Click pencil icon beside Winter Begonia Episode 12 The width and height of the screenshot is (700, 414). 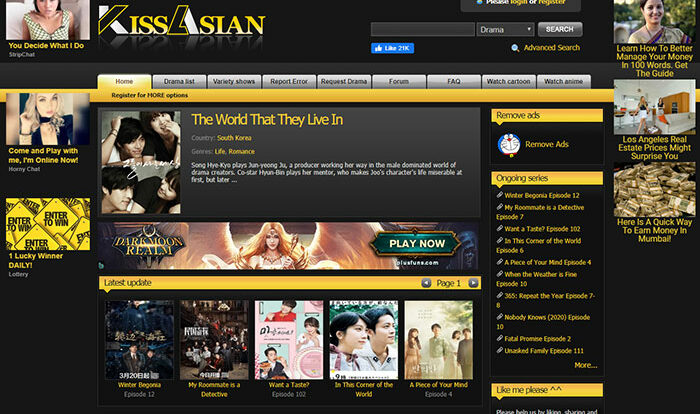point(500,195)
